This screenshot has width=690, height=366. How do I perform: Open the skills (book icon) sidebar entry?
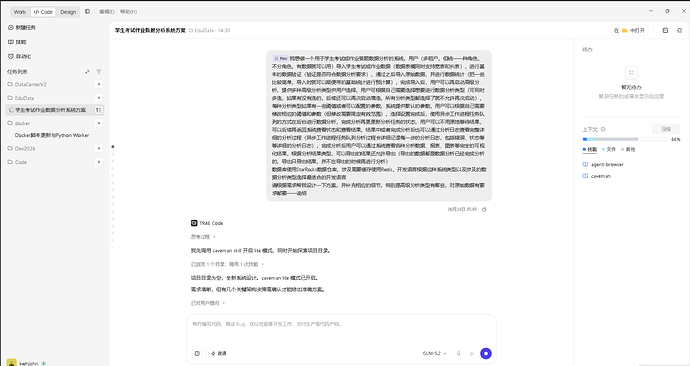click(18, 42)
